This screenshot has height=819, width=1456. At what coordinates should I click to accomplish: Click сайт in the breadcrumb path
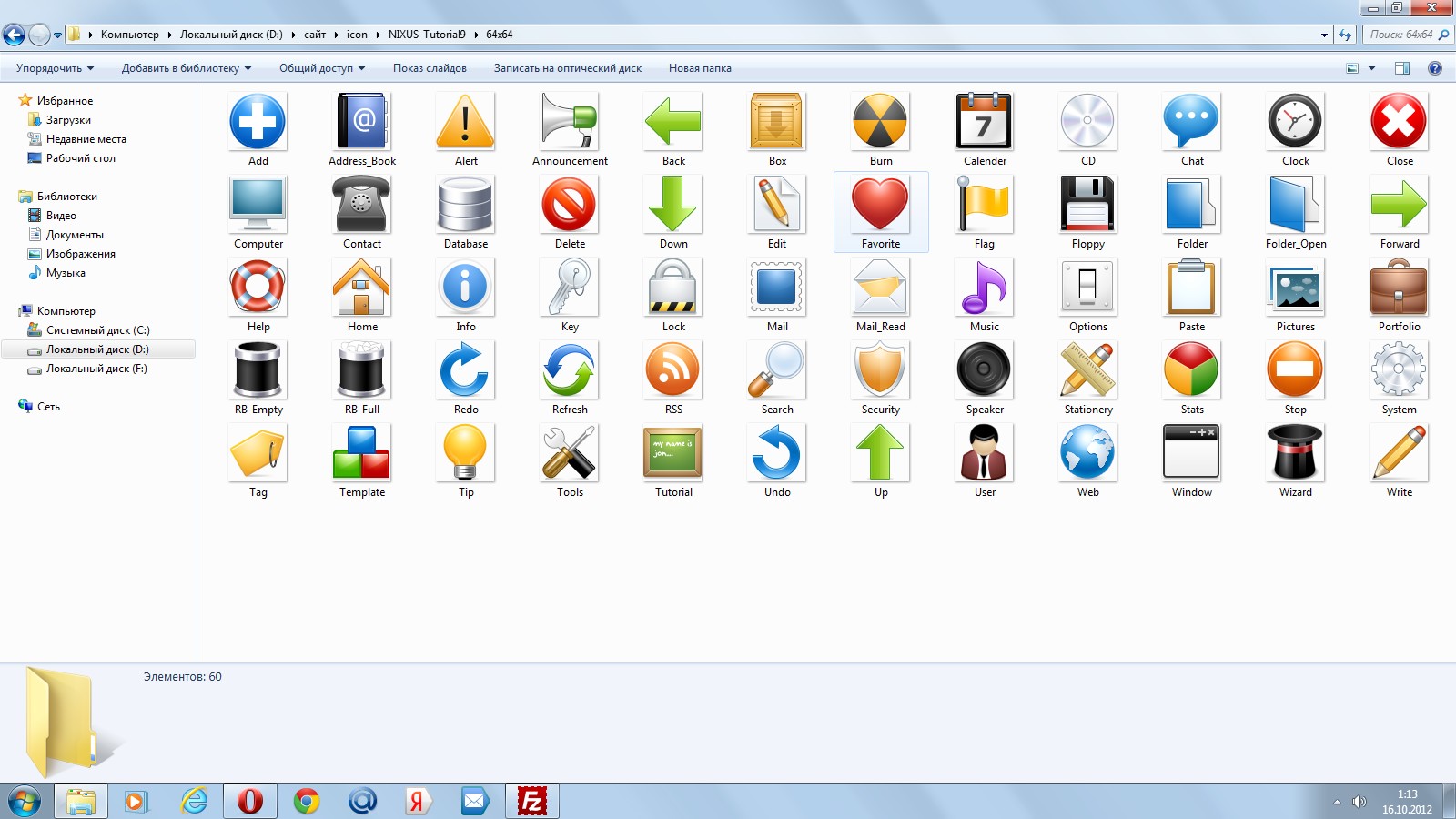pos(315,35)
